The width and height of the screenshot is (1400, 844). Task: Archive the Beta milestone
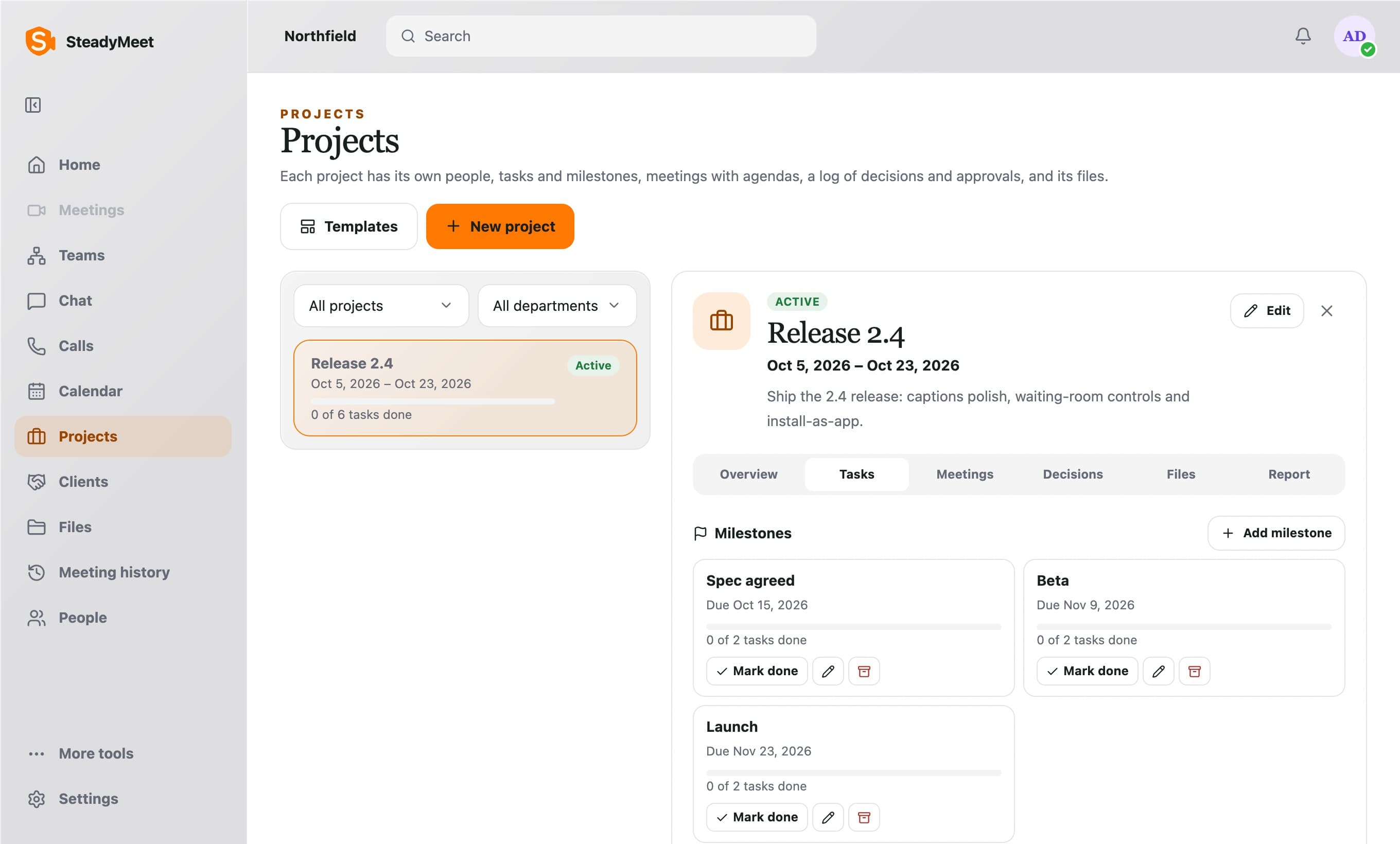1194,671
